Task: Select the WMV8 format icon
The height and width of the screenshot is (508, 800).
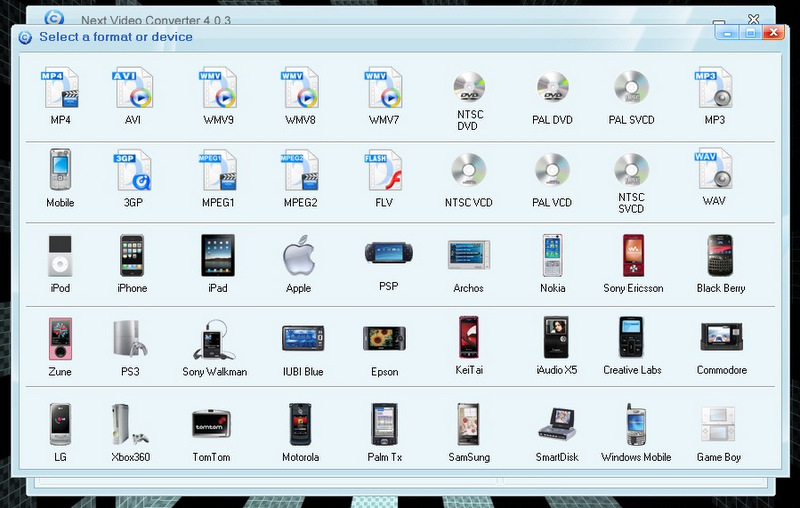Action: pyautogui.click(x=300, y=87)
